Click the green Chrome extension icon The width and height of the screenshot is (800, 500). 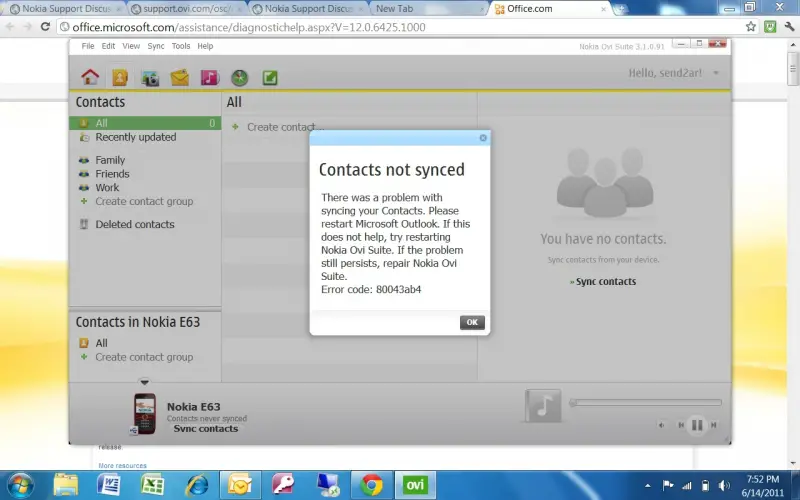(770, 27)
